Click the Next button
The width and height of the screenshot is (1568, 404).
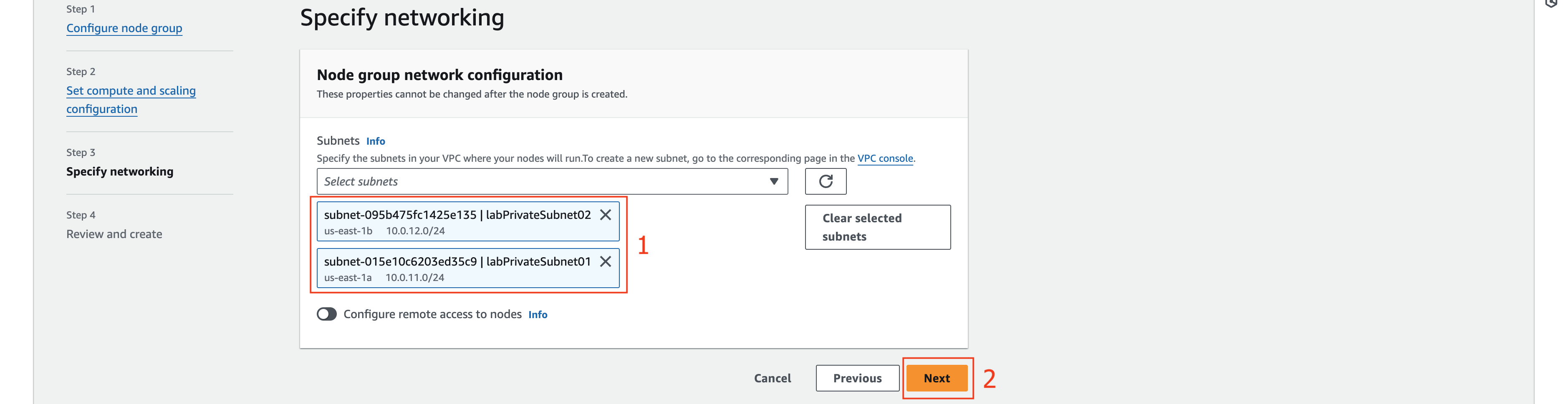(936, 379)
